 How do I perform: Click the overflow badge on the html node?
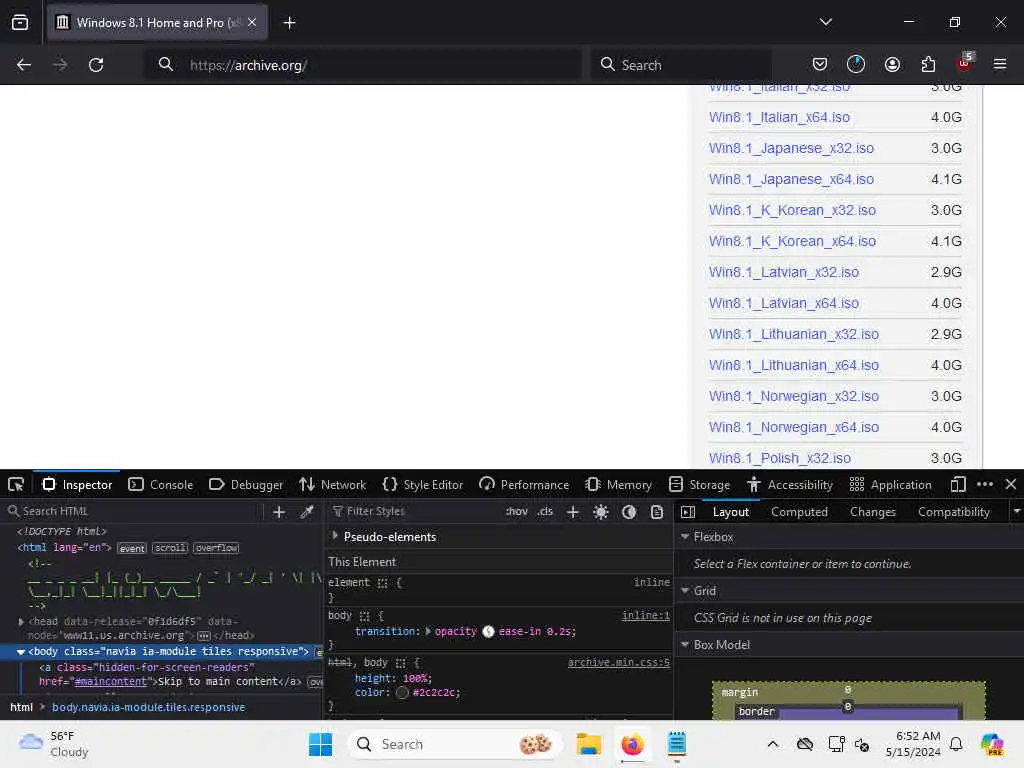click(x=216, y=548)
